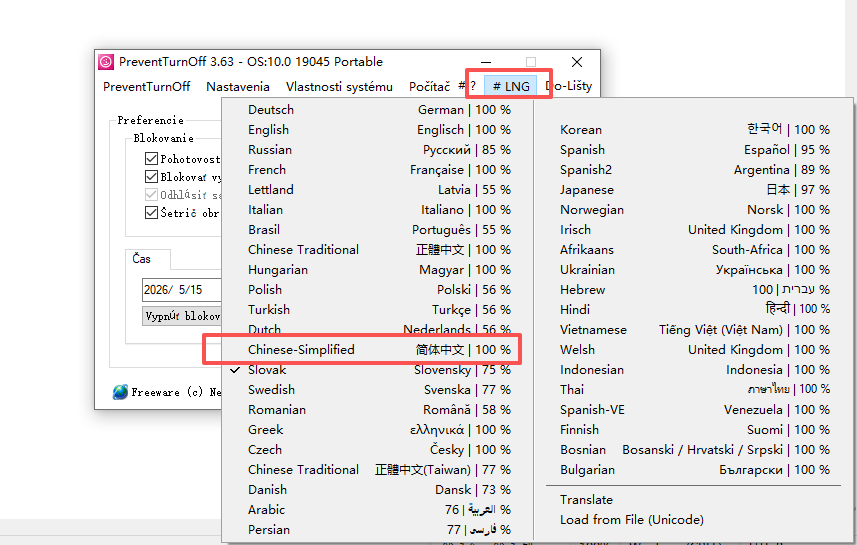Open the # LNG language menu
Viewport: 857px width, 545px height.
511,86
